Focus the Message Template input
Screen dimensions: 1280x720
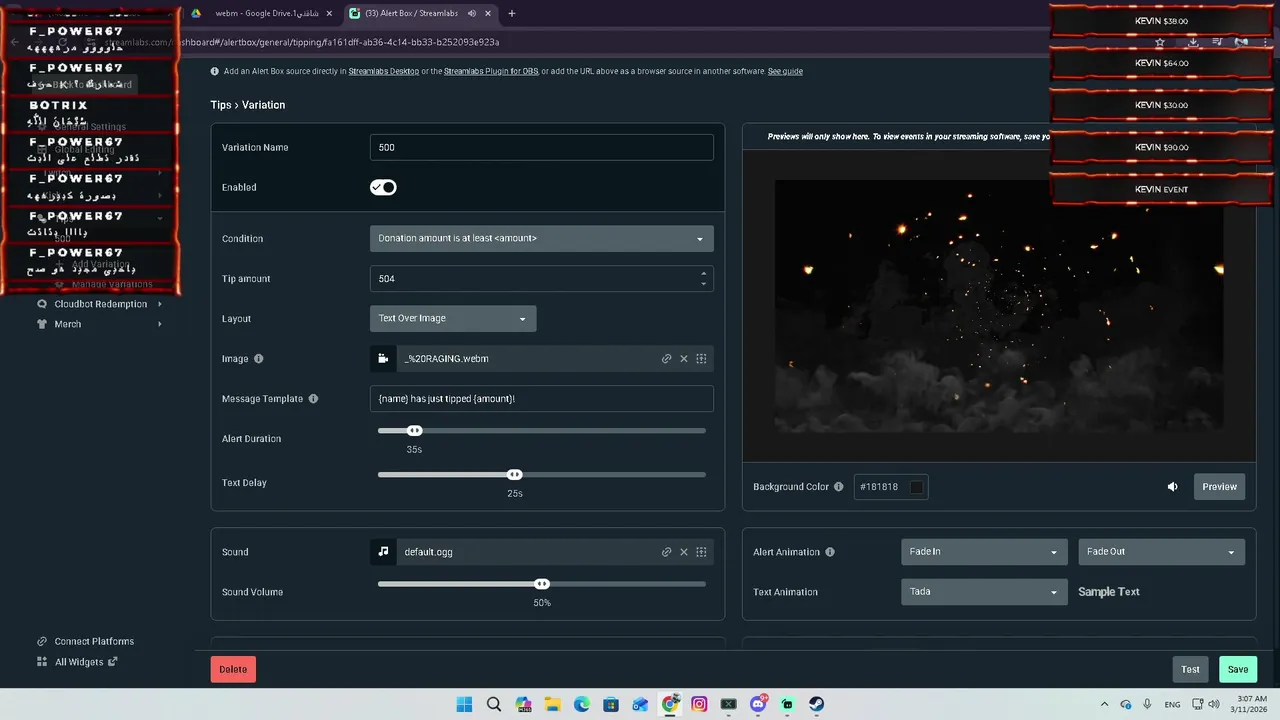click(x=541, y=399)
